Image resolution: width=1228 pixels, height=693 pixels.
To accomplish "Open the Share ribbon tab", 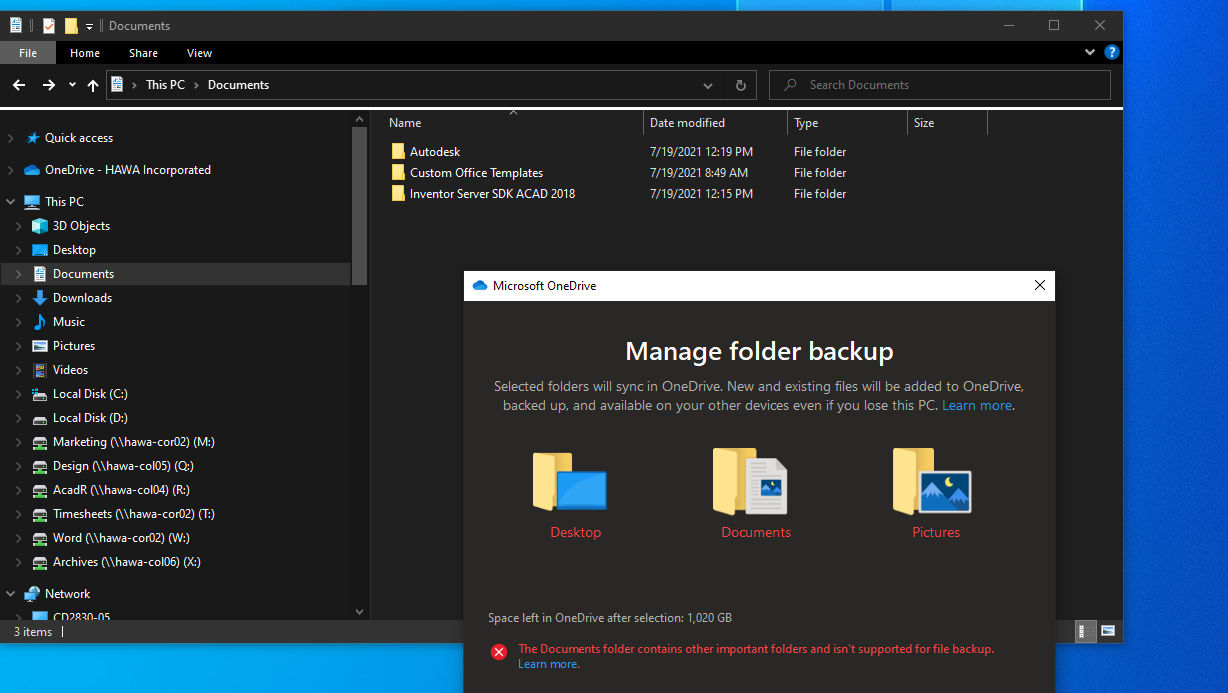I will click(143, 53).
